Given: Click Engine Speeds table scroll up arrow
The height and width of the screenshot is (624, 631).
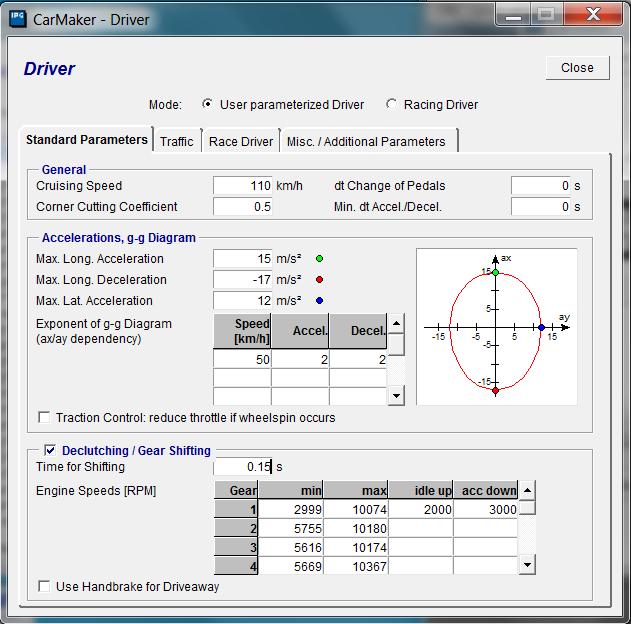Looking at the screenshot, I should (x=527, y=490).
